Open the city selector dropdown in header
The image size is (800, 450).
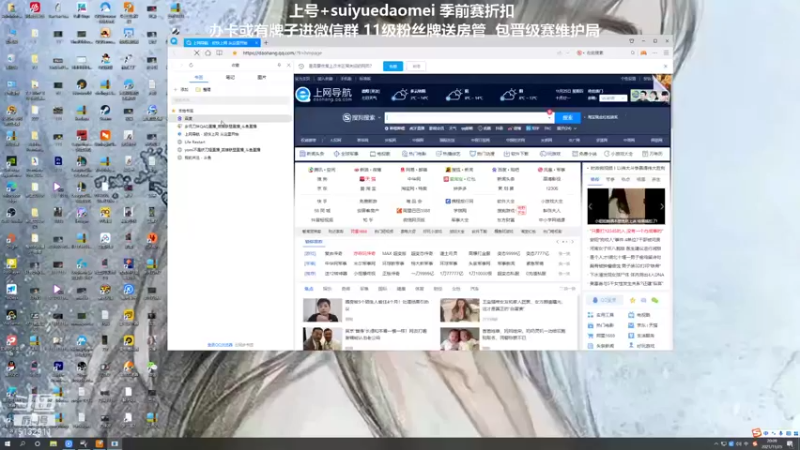point(612,98)
